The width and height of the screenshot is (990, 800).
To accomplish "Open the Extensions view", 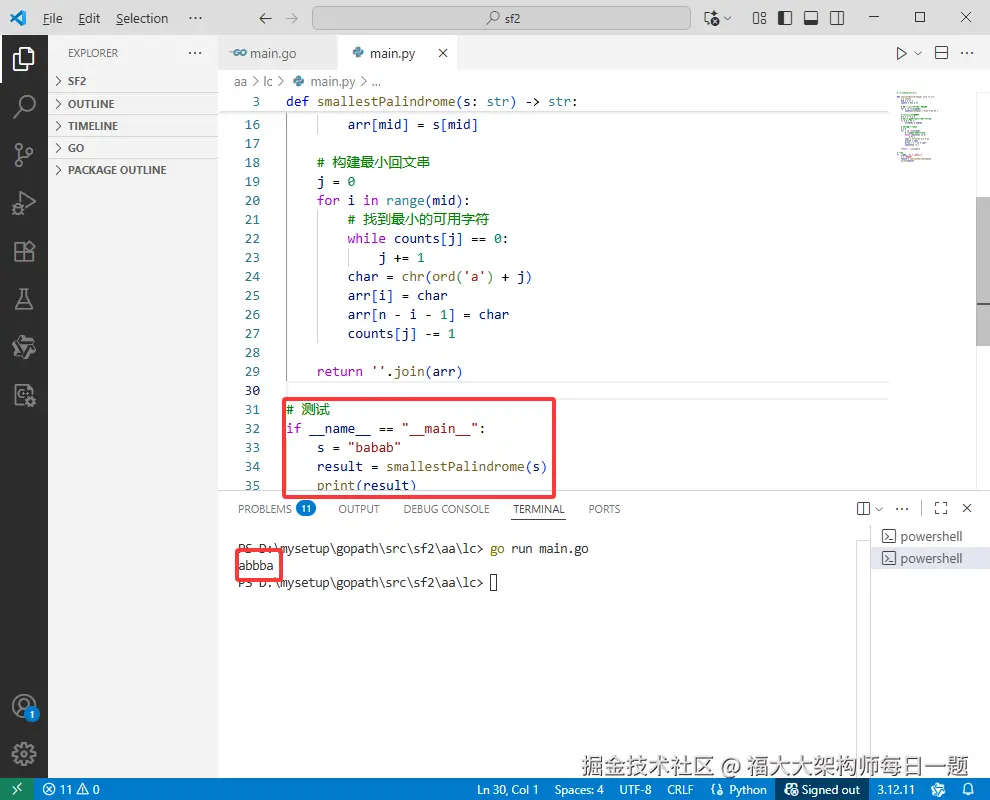I will pyautogui.click(x=24, y=251).
